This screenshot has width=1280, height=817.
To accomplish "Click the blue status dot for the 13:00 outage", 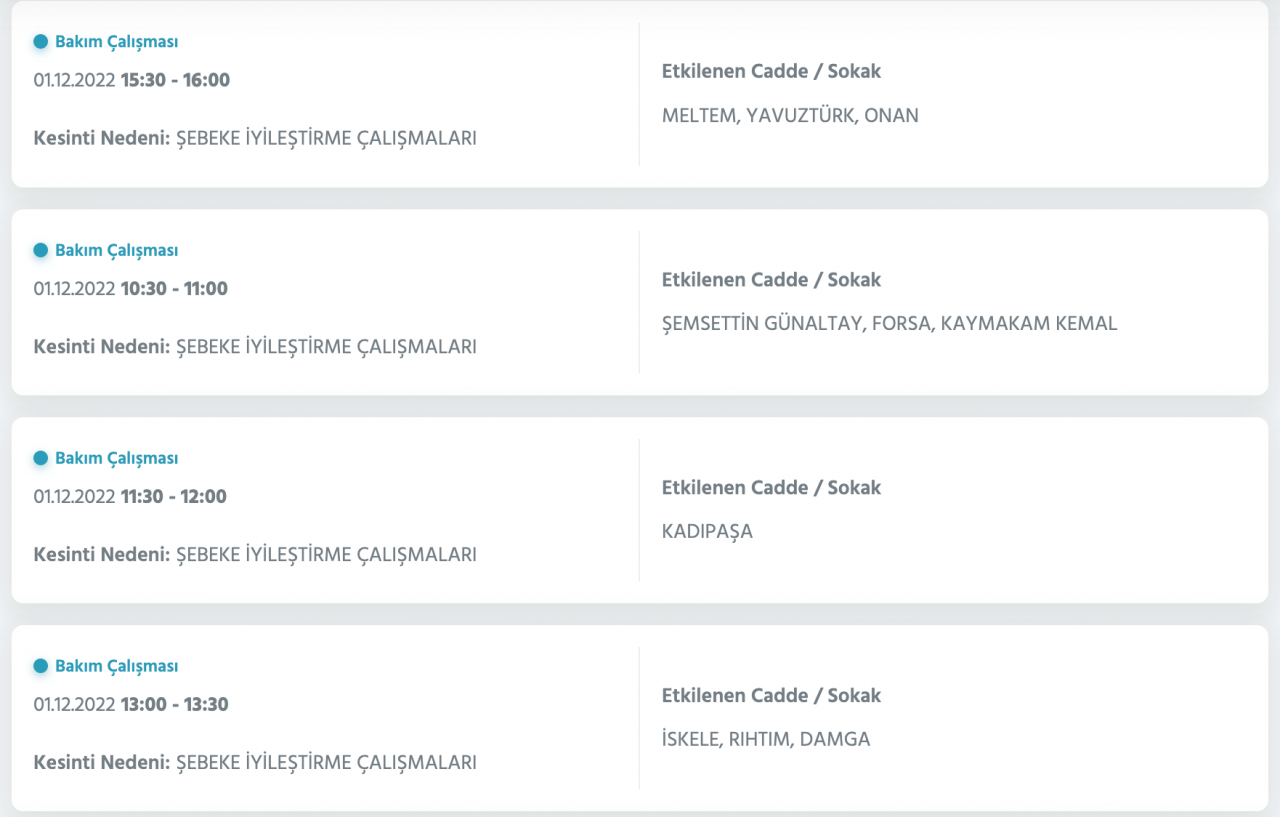I will coord(41,666).
